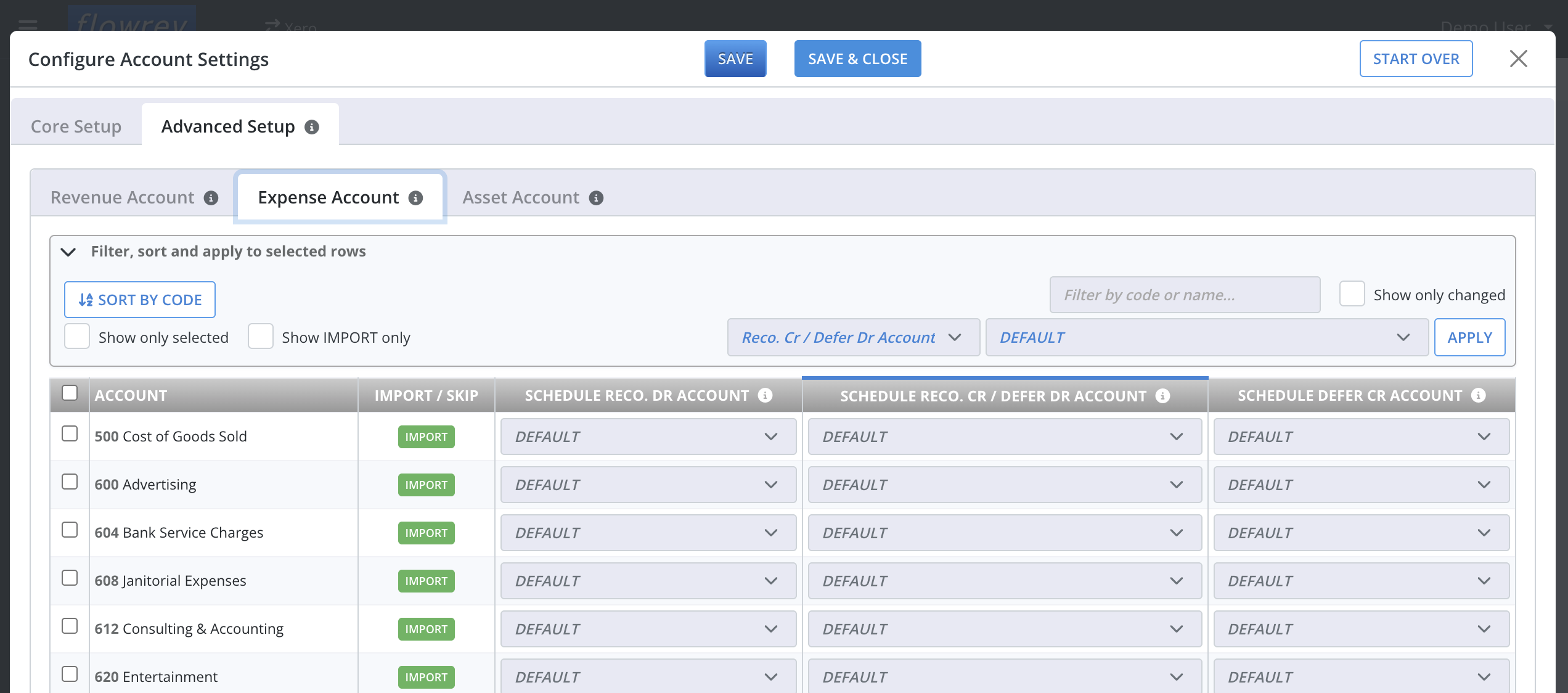Close the Configure Account Settings dialog
The height and width of the screenshot is (693, 1568).
tap(1519, 59)
